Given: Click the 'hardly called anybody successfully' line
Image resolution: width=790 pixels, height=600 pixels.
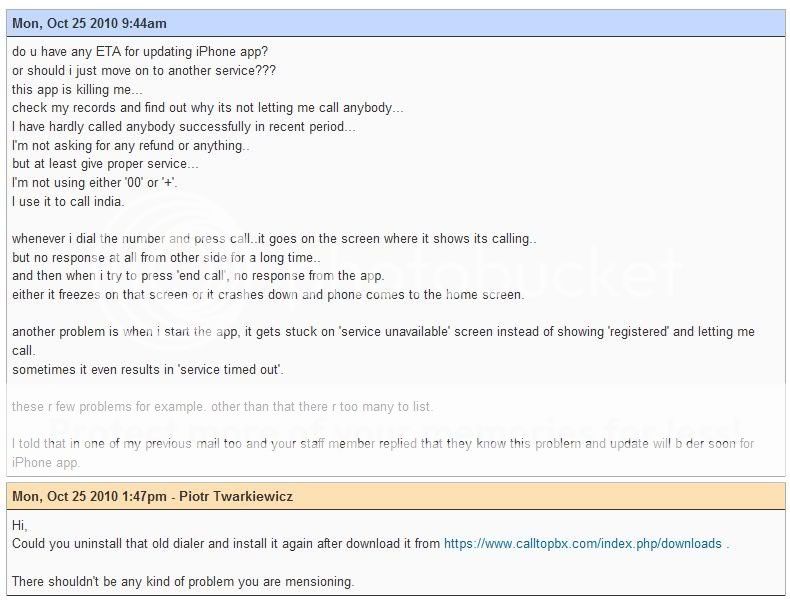Looking at the screenshot, I should point(184,127).
